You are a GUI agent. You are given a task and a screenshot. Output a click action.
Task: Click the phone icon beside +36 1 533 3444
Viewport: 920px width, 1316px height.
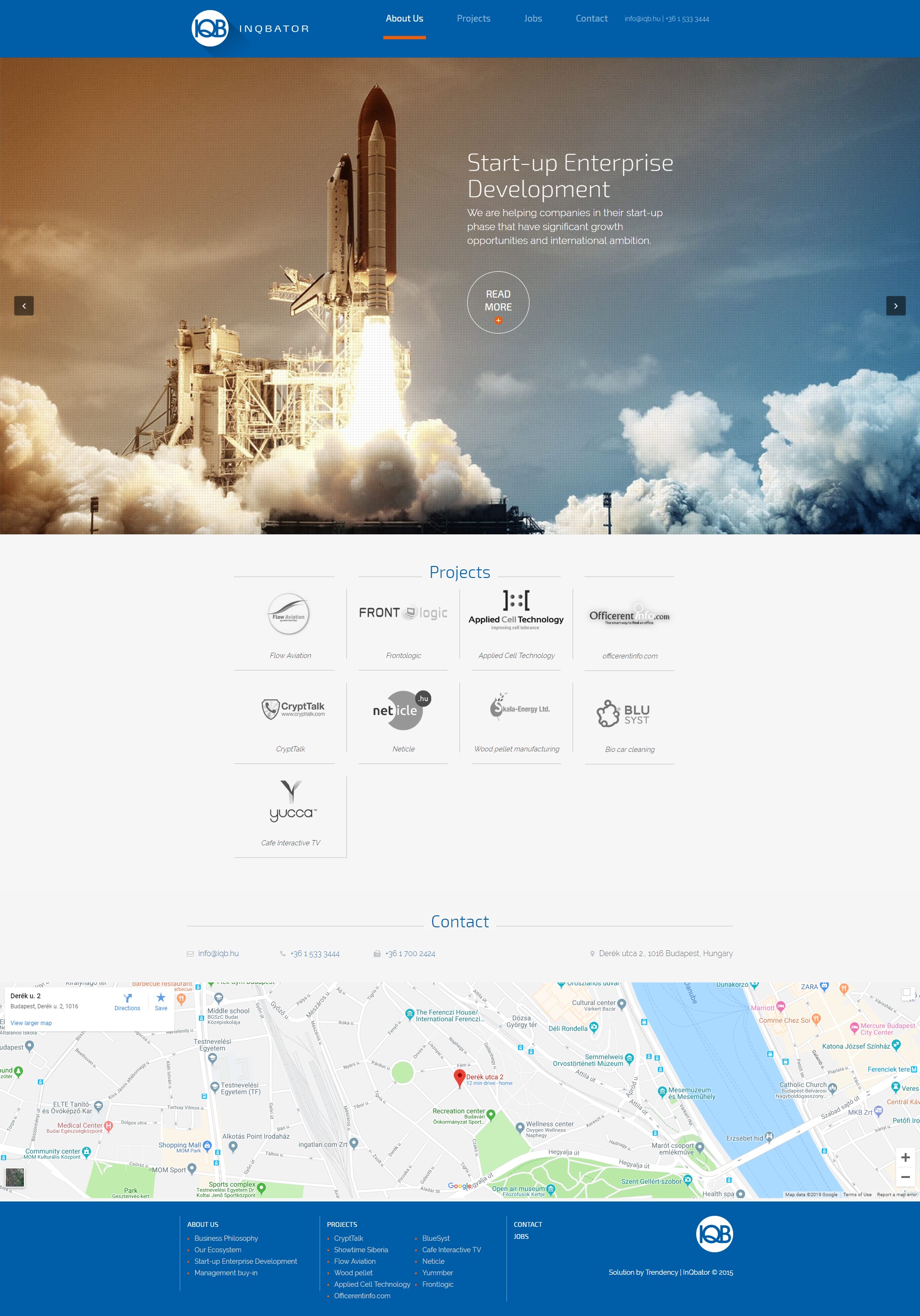[x=283, y=954]
